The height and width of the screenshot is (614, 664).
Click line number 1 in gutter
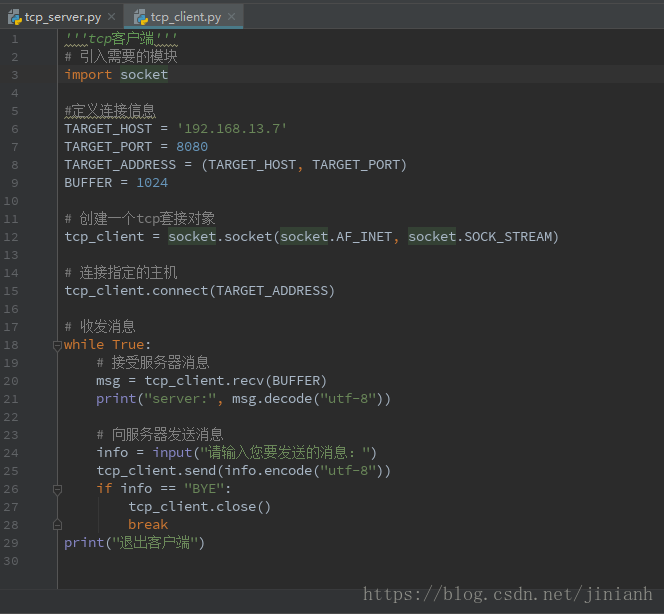point(15,39)
